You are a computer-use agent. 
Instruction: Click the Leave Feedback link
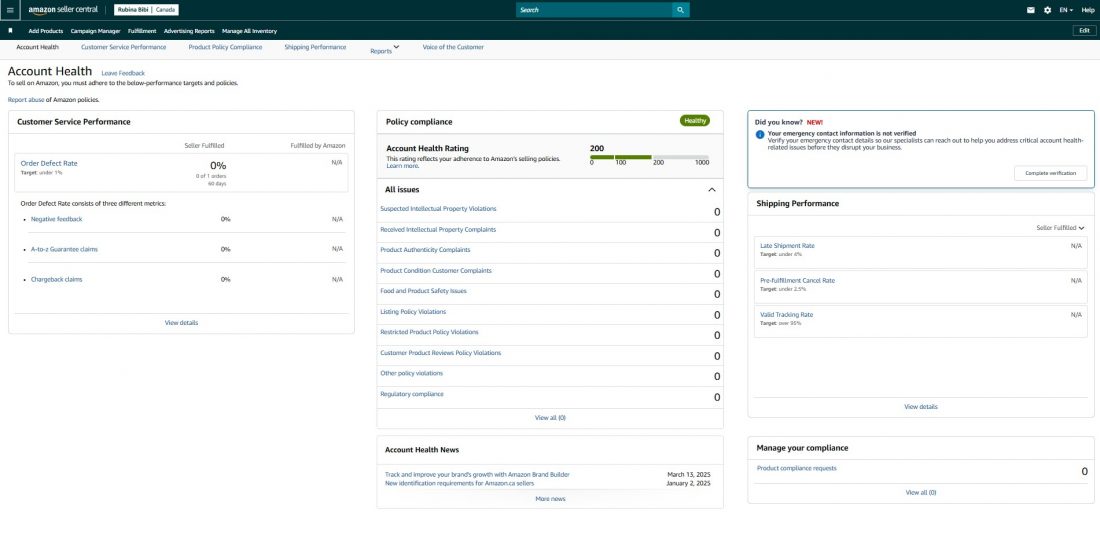point(123,73)
